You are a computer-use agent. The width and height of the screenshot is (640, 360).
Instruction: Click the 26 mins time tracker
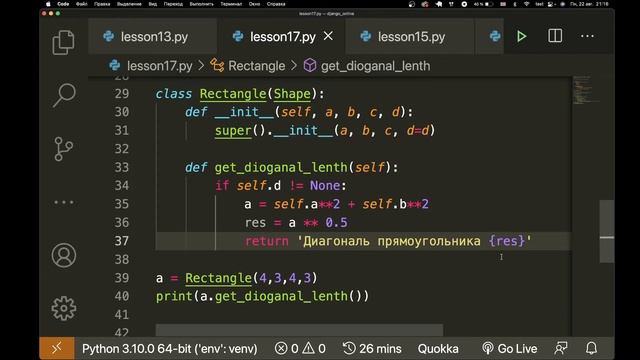pos(372,349)
